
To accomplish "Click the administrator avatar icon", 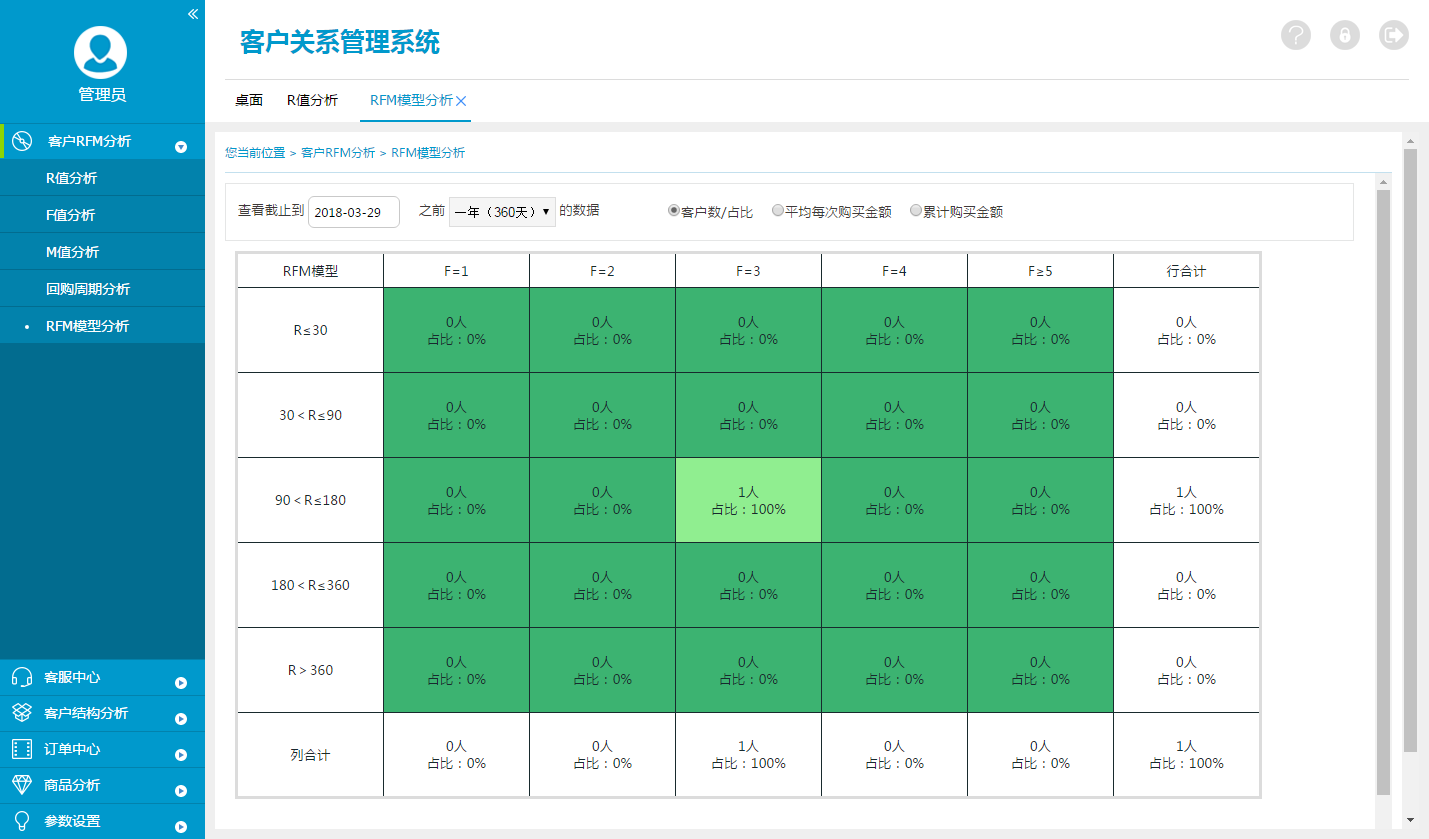I will coord(100,52).
